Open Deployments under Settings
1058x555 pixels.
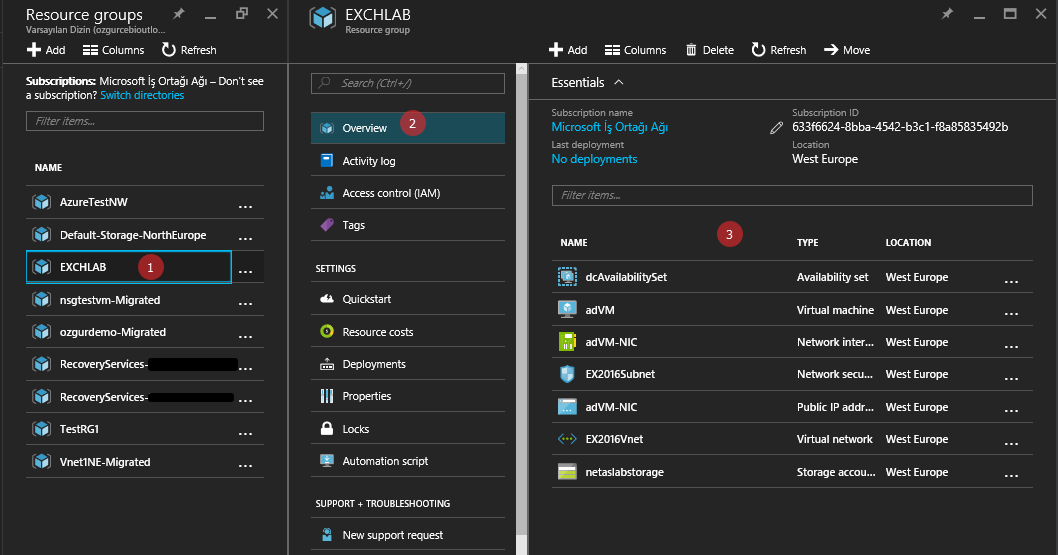coord(408,364)
